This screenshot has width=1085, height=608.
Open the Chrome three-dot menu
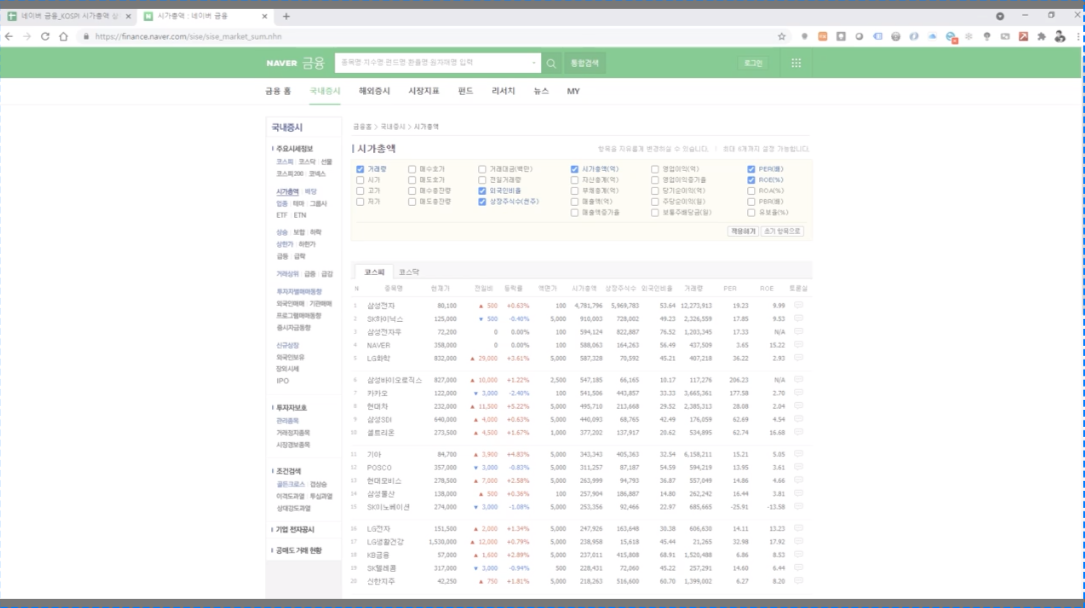pos(1079,37)
